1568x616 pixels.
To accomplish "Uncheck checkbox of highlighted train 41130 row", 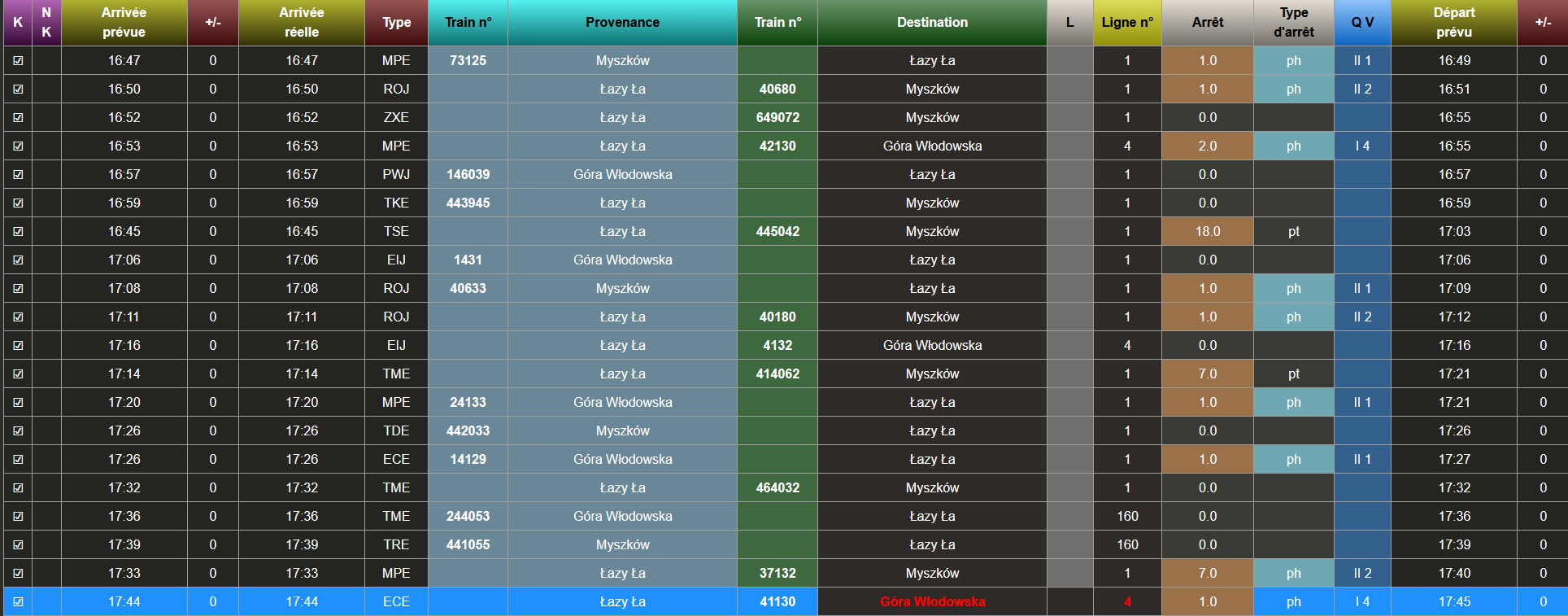I will pyautogui.click(x=18, y=602).
